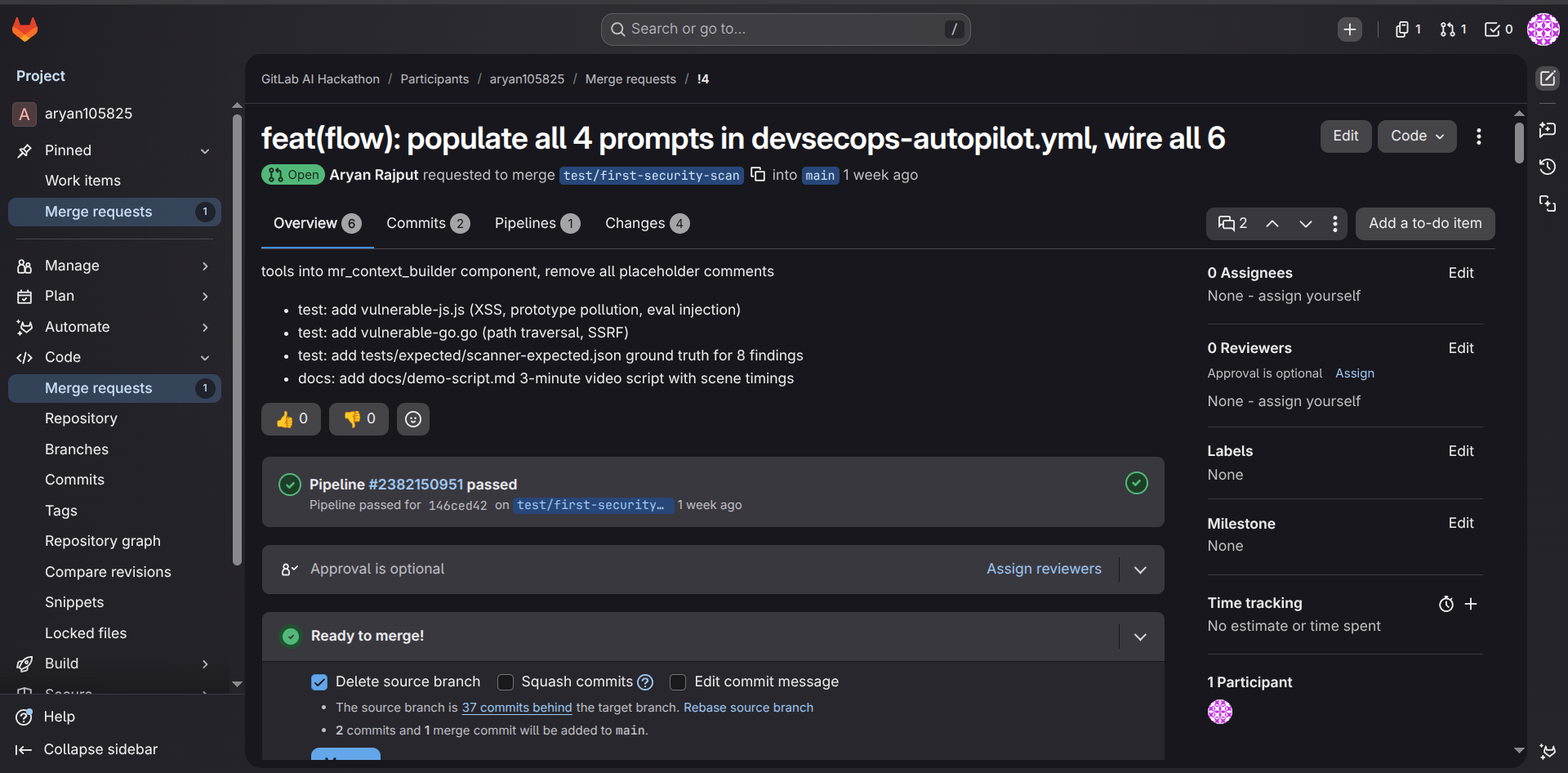The height and width of the screenshot is (773, 1568).
Task: Add thumbs up reaction
Action: click(x=292, y=419)
